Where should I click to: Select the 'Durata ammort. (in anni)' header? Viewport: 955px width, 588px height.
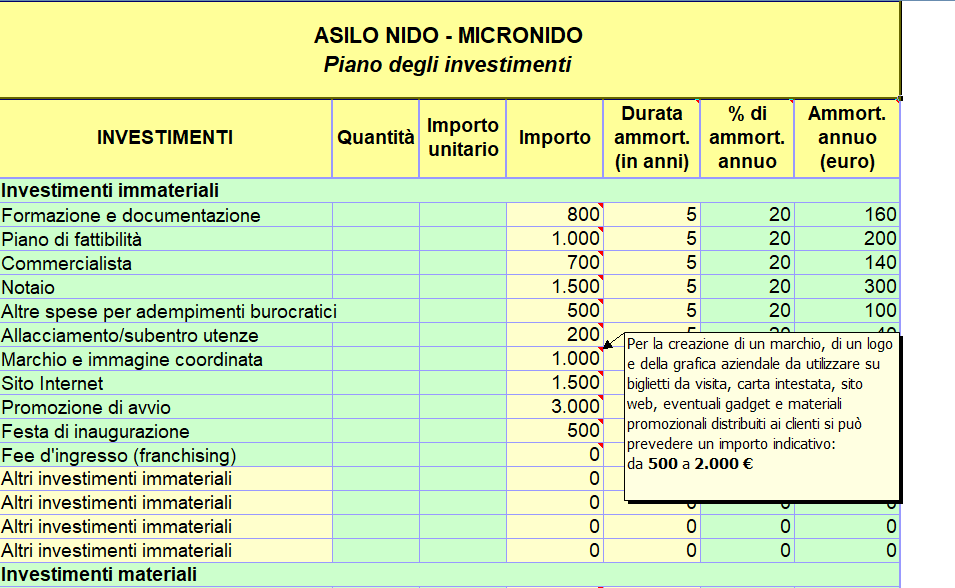tap(652, 138)
